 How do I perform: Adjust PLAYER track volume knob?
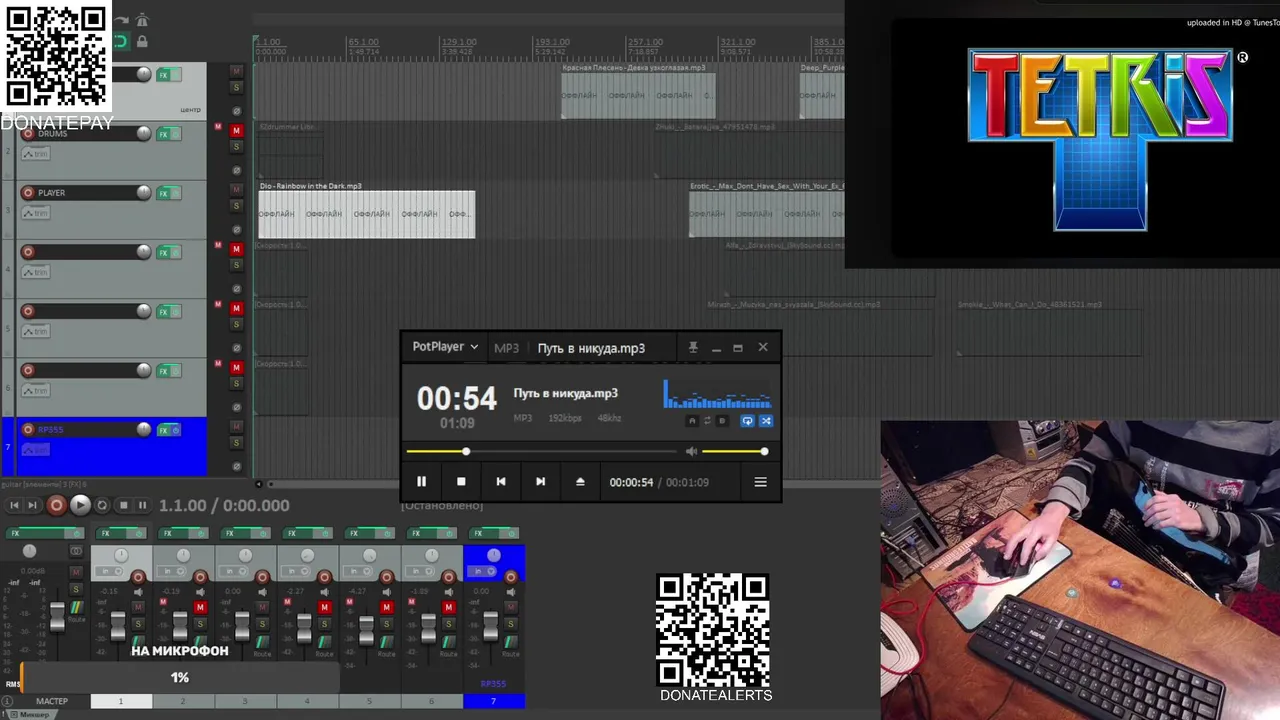point(144,193)
